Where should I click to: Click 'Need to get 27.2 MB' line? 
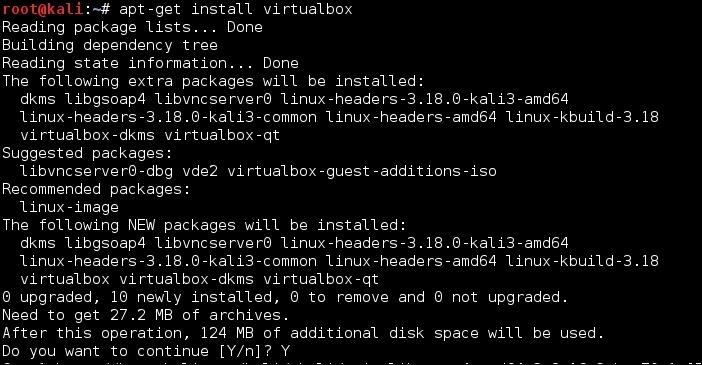click(146, 315)
